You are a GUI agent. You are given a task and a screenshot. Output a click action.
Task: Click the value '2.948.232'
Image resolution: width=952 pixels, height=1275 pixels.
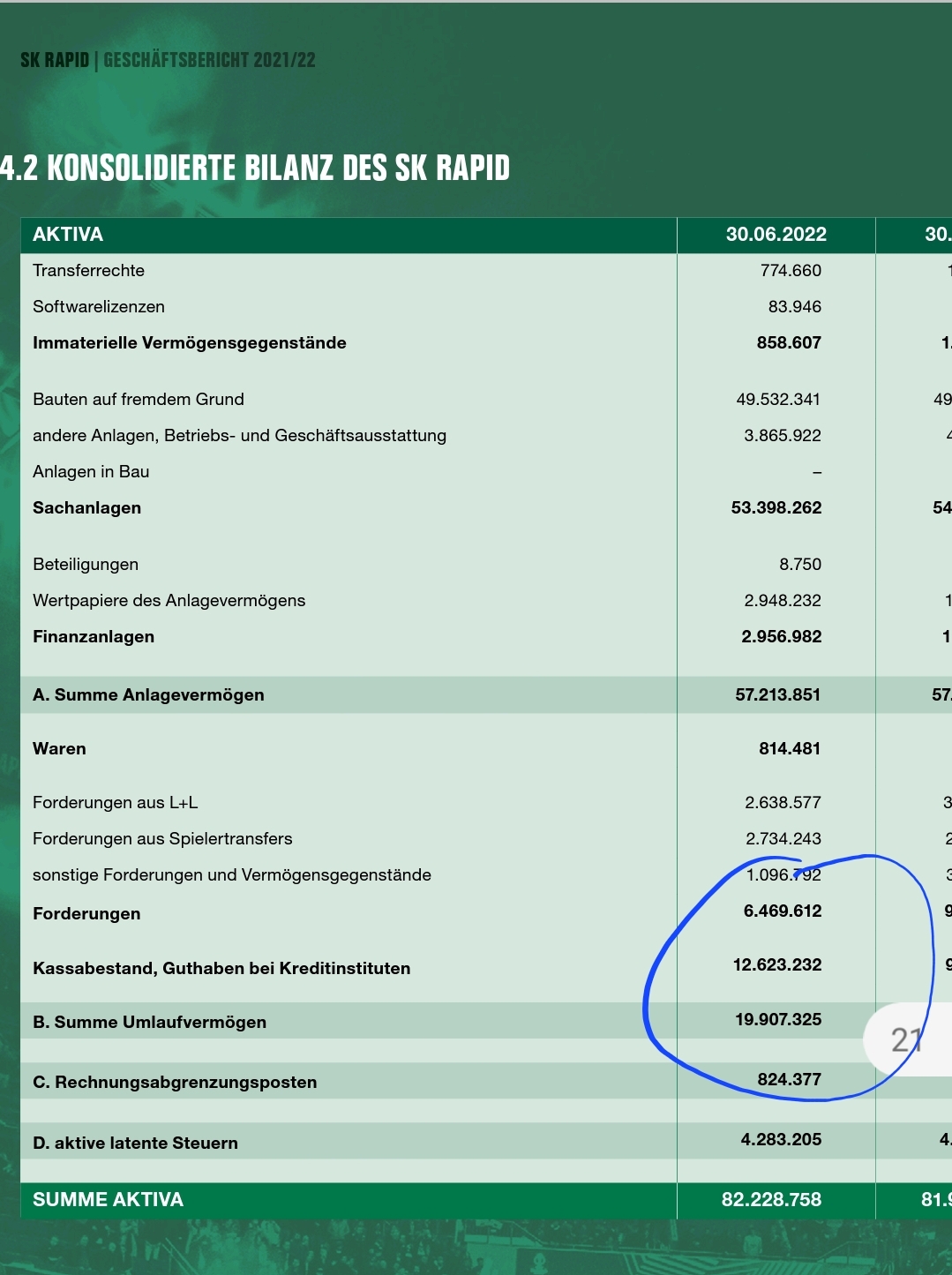coord(783,601)
